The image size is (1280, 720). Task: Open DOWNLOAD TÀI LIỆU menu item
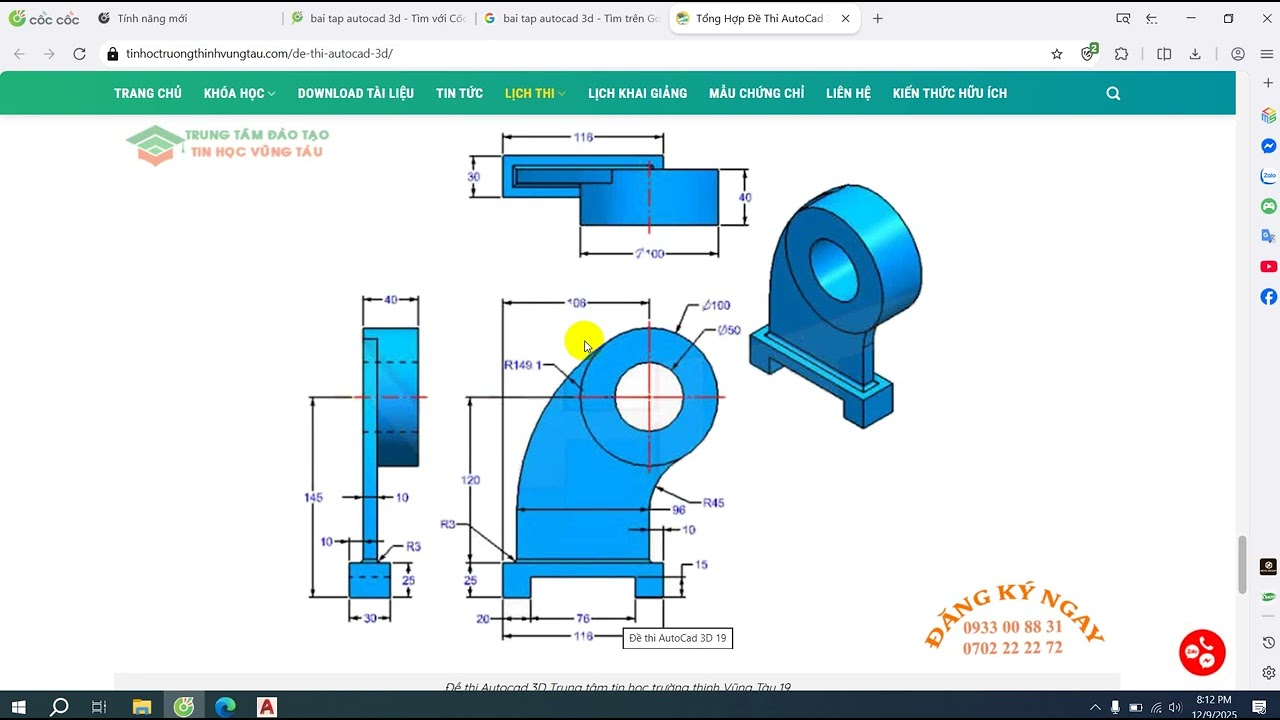pyautogui.click(x=356, y=93)
